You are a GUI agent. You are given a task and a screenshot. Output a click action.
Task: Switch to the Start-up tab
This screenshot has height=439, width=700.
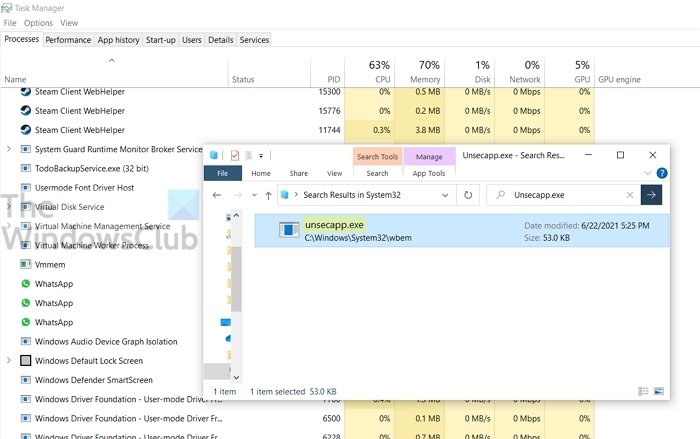tap(161, 40)
